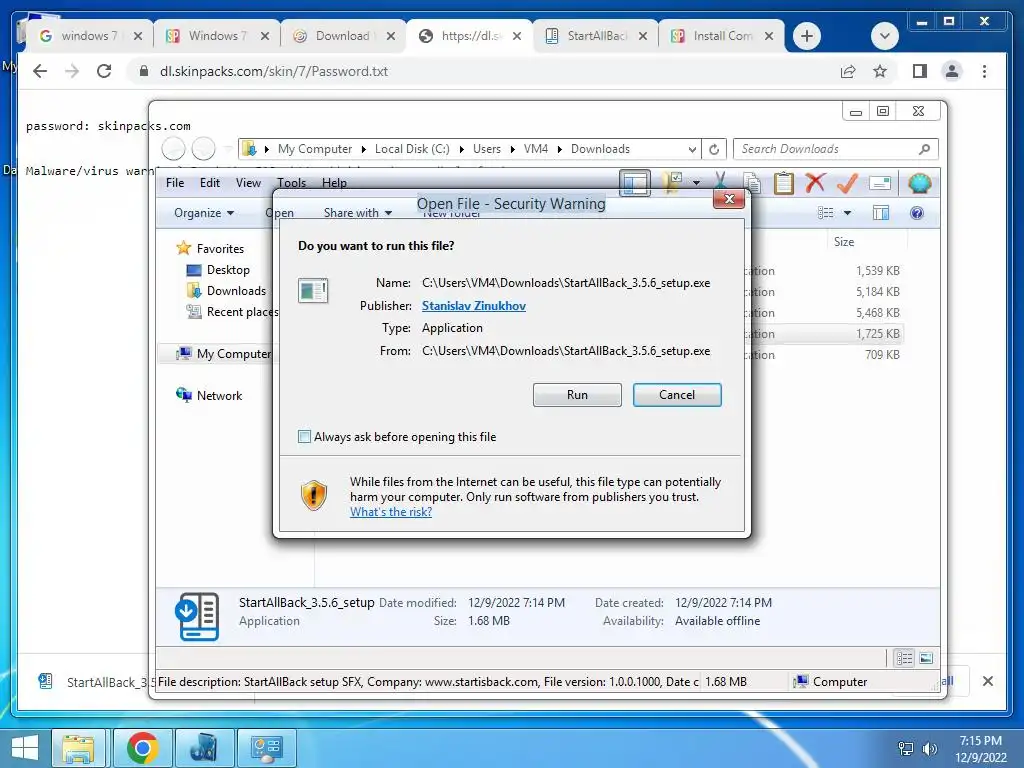Expand the Organize dropdown

pos(204,213)
